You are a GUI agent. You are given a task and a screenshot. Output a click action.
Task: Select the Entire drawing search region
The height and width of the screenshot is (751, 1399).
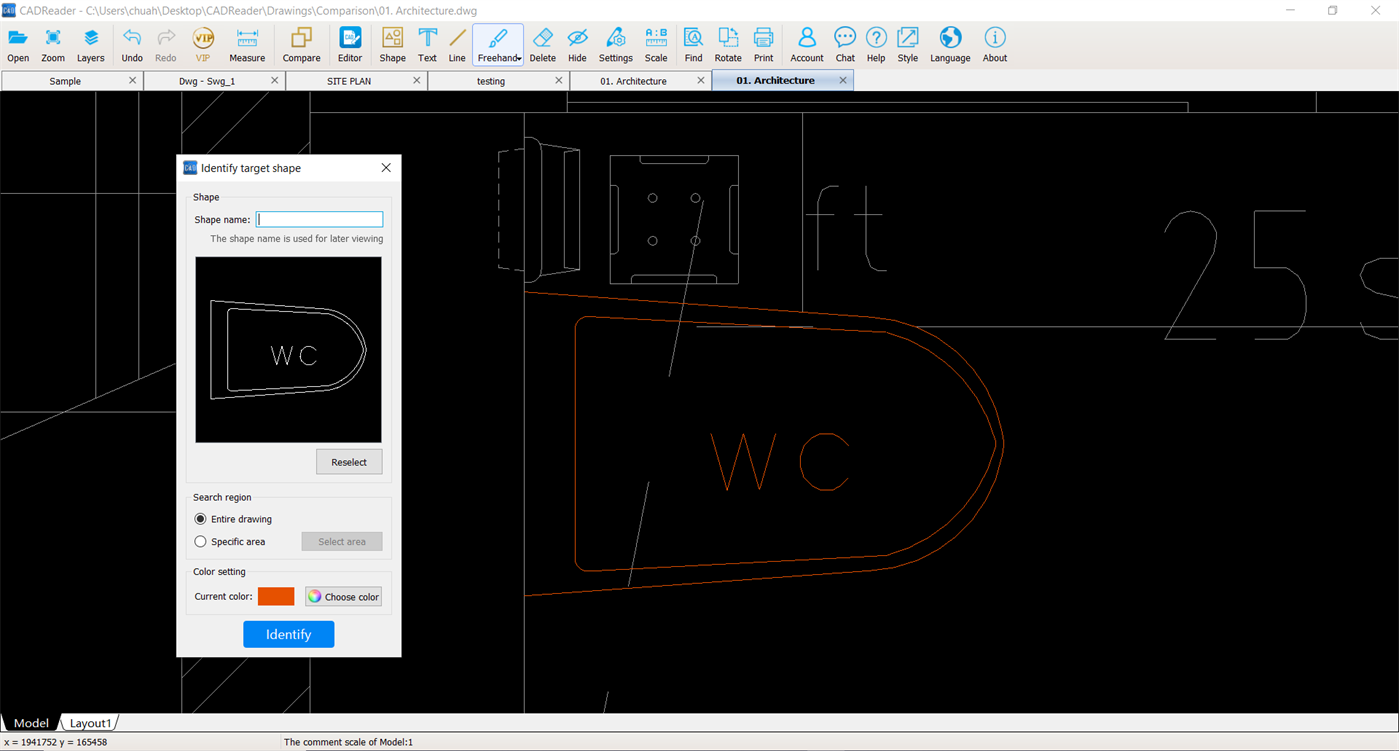click(200, 519)
